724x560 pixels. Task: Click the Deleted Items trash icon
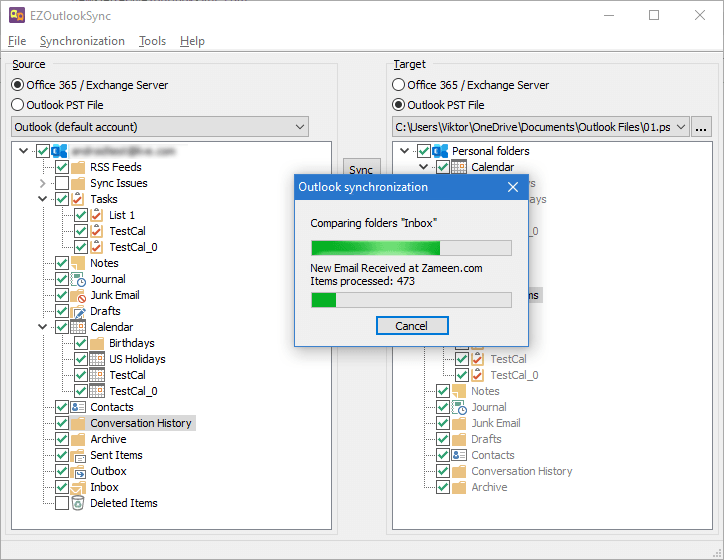pos(78,503)
